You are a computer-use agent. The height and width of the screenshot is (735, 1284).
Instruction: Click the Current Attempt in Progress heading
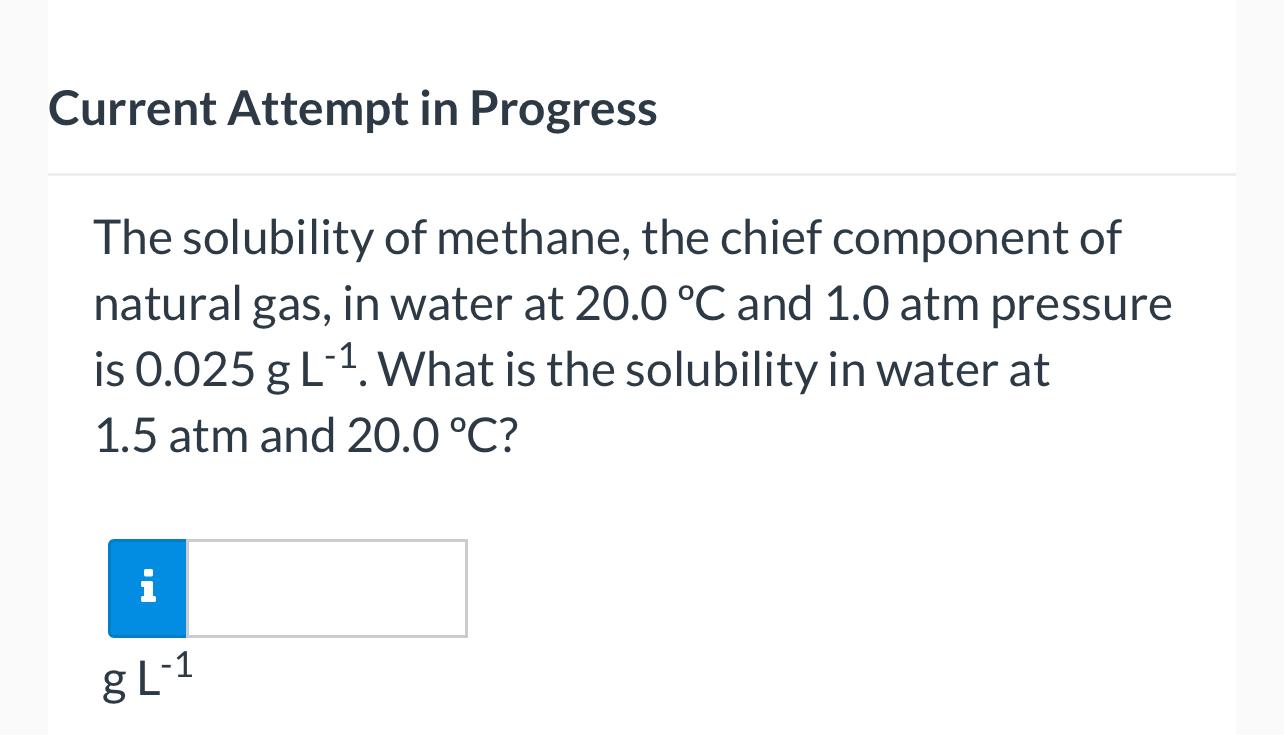click(x=353, y=107)
